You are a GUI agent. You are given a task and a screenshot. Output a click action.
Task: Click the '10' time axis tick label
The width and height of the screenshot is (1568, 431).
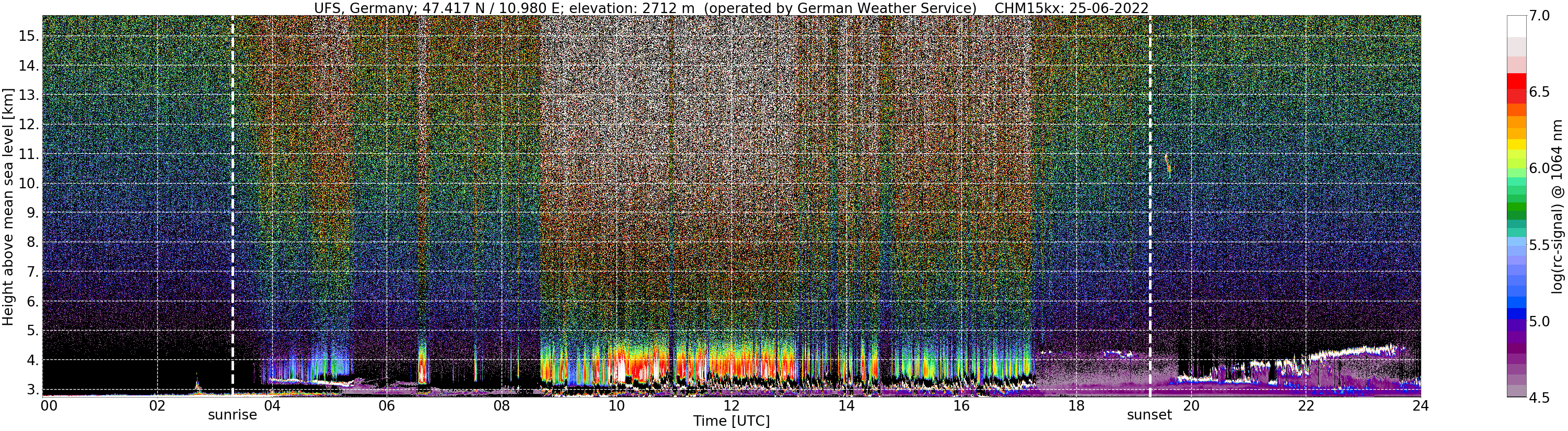[616, 405]
